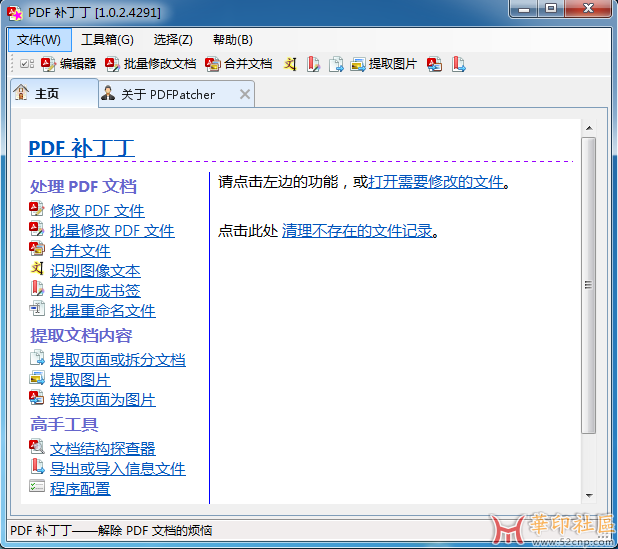Click the export info file toolbar icon

click(458, 64)
